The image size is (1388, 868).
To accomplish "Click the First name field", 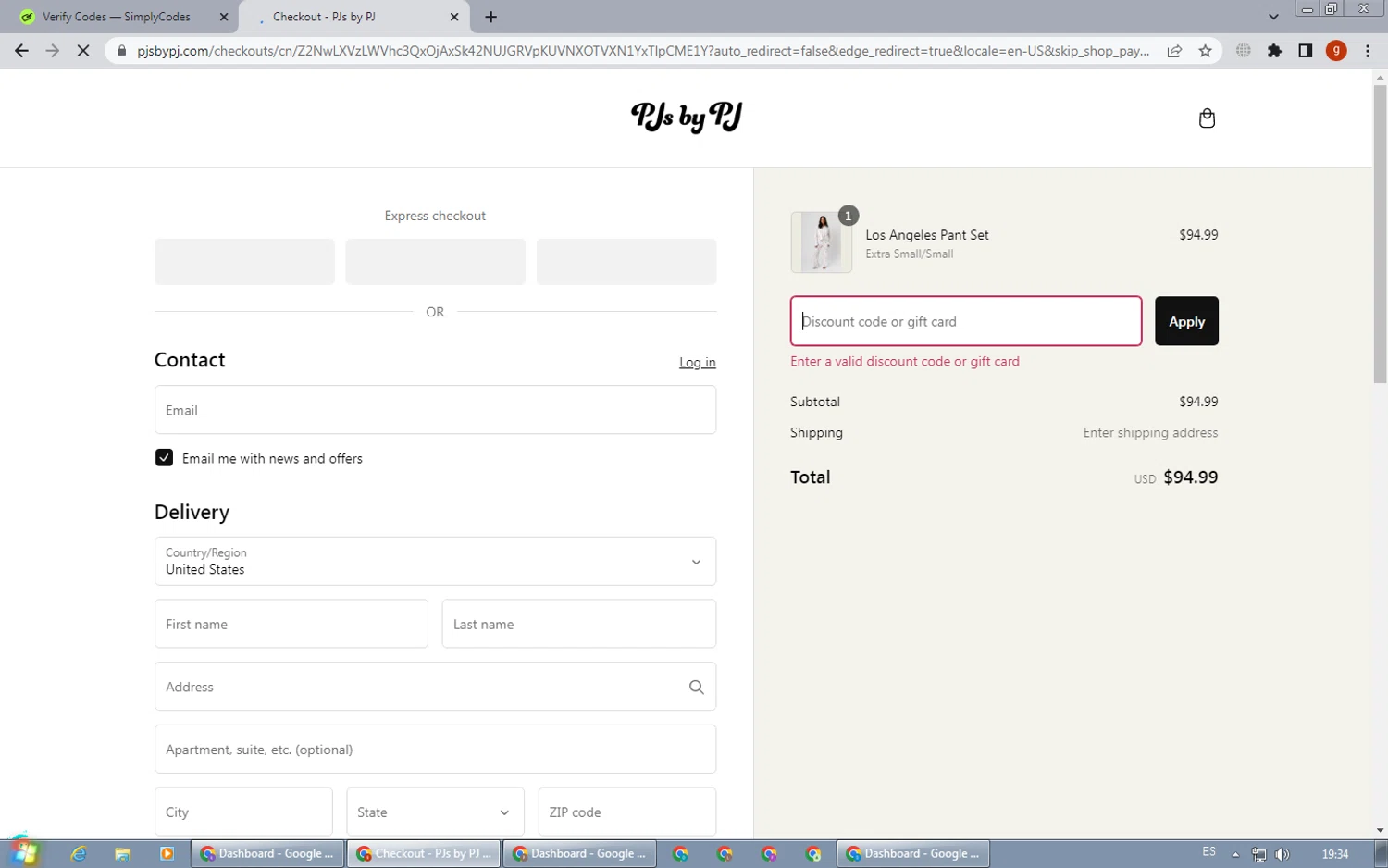I will 291,624.
